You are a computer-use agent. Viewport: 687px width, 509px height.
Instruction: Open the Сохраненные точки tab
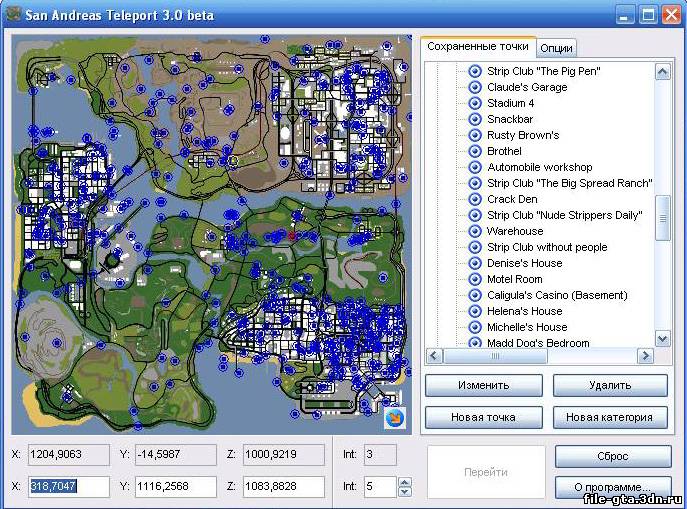coord(478,46)
